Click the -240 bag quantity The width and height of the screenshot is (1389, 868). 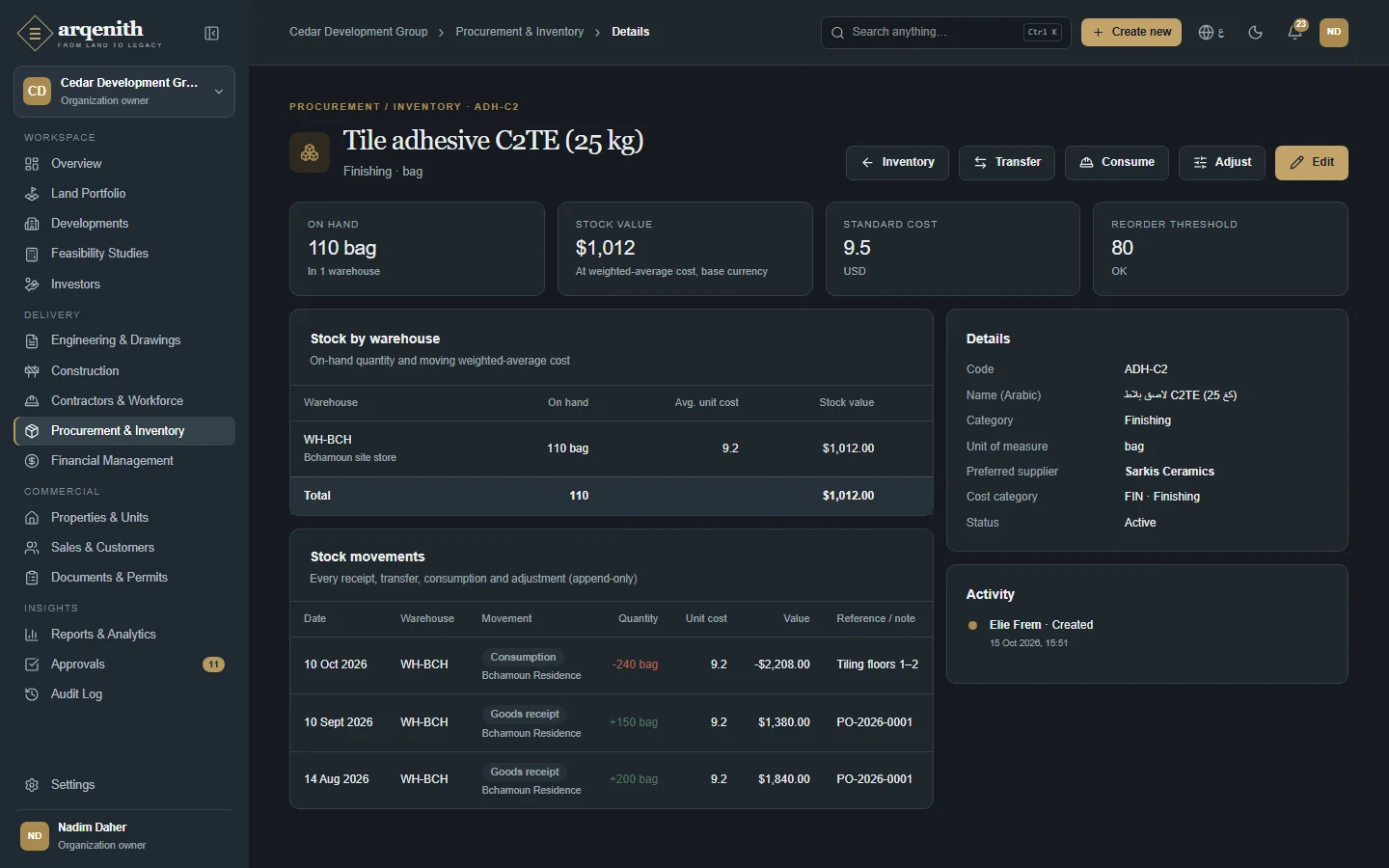pyautogui.click(x=635, y=665)
